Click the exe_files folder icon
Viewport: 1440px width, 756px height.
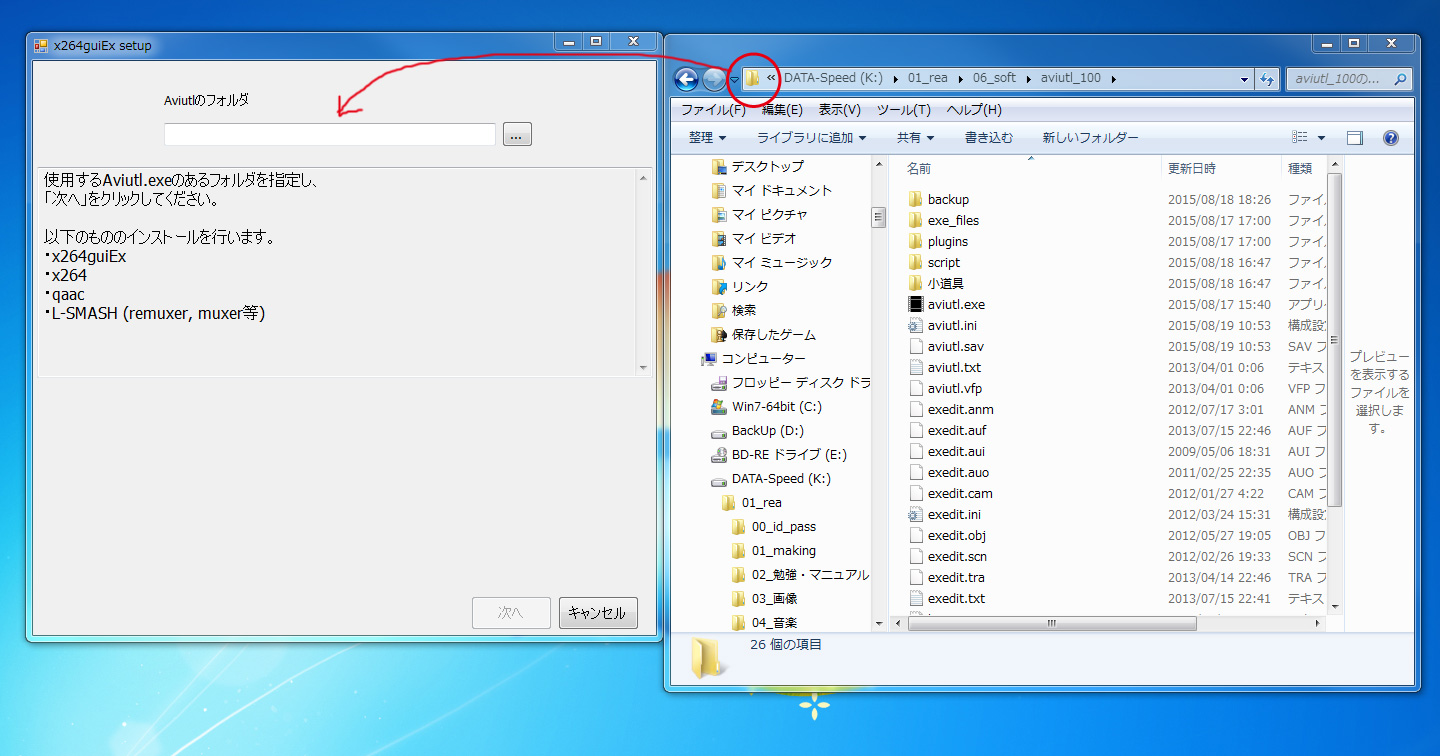[916, 220]
